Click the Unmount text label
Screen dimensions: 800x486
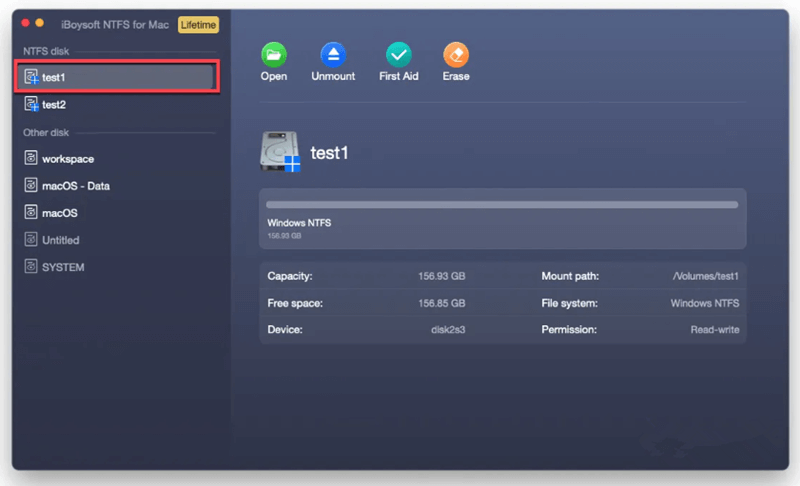tap(333, 76)
